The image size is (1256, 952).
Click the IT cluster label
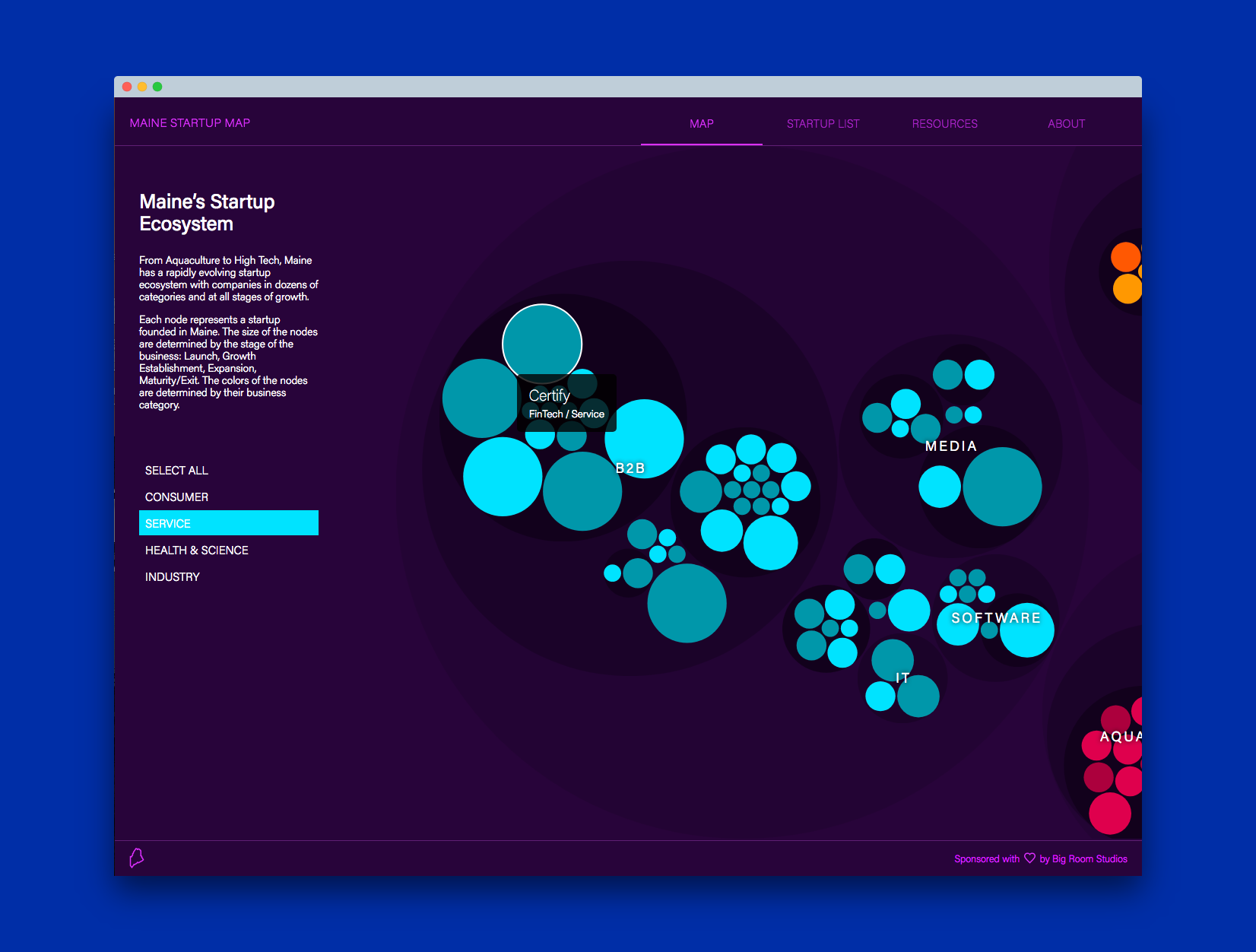click(x=902, y=678)
